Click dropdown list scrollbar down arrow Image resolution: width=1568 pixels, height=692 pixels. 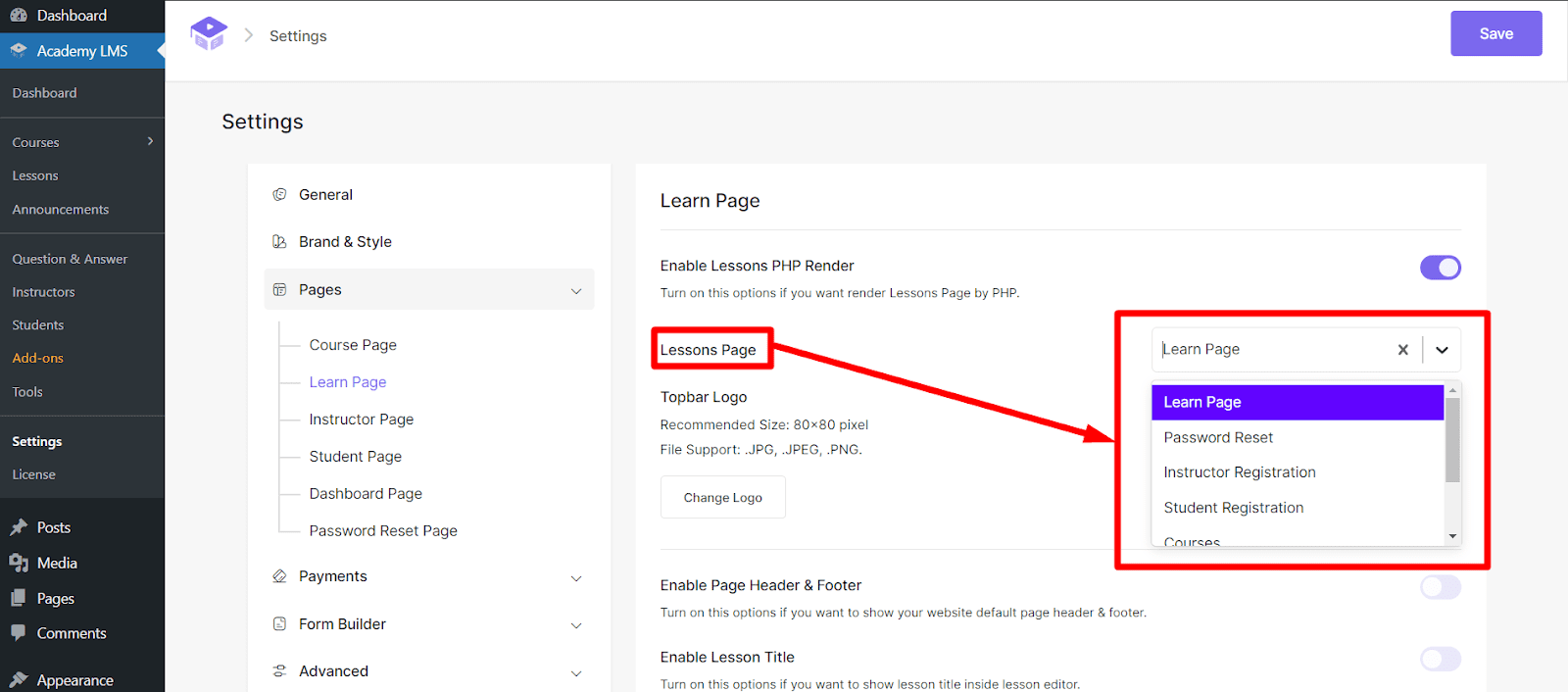coord(1452,537)
